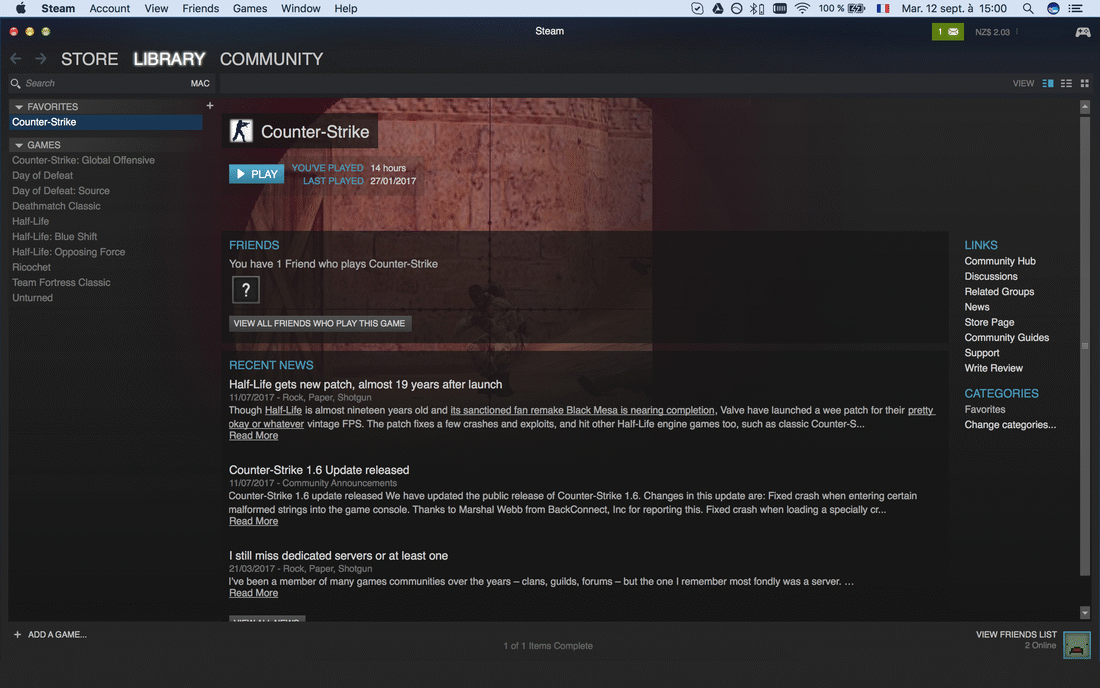Open the Games menu
The width and height of the screenshot is (1100, 688).
click(250, 8)
